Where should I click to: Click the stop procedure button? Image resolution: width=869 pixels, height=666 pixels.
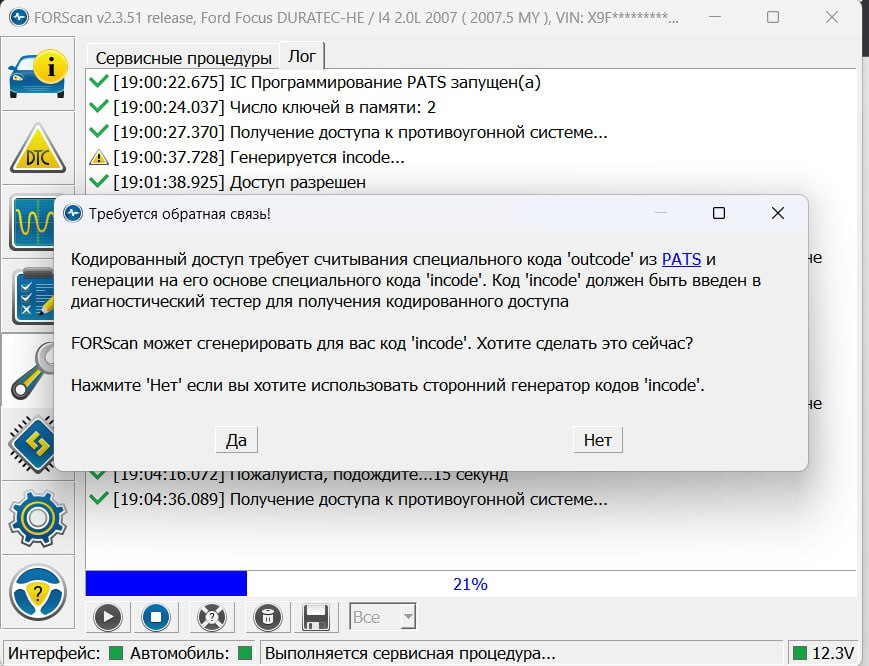point(156,617)
